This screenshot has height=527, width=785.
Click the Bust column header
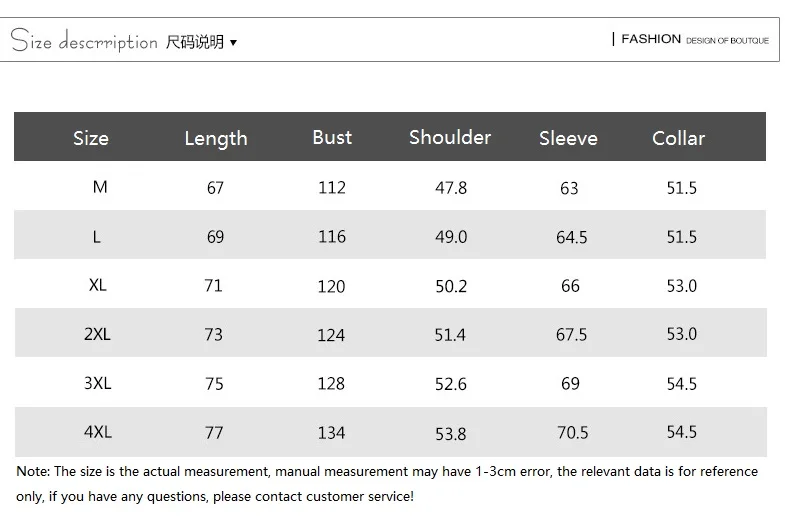click(332, 138)
